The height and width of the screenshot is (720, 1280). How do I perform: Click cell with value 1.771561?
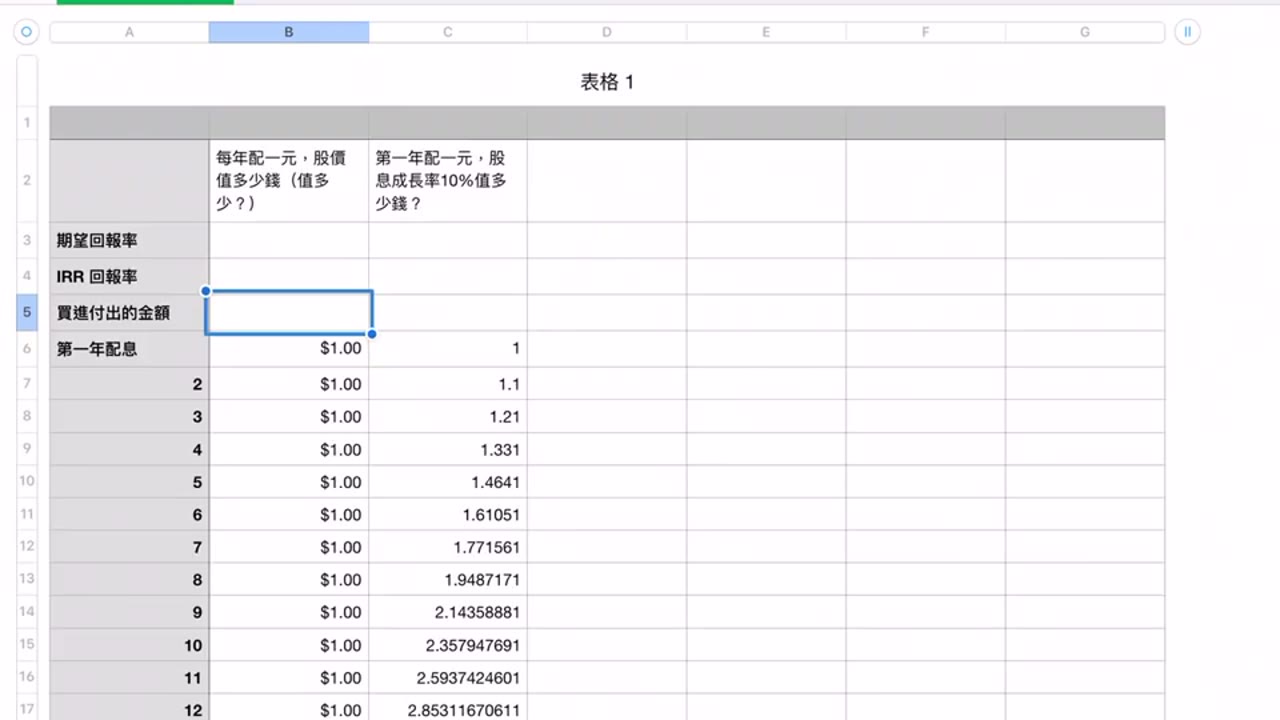(x=448, y=547)
